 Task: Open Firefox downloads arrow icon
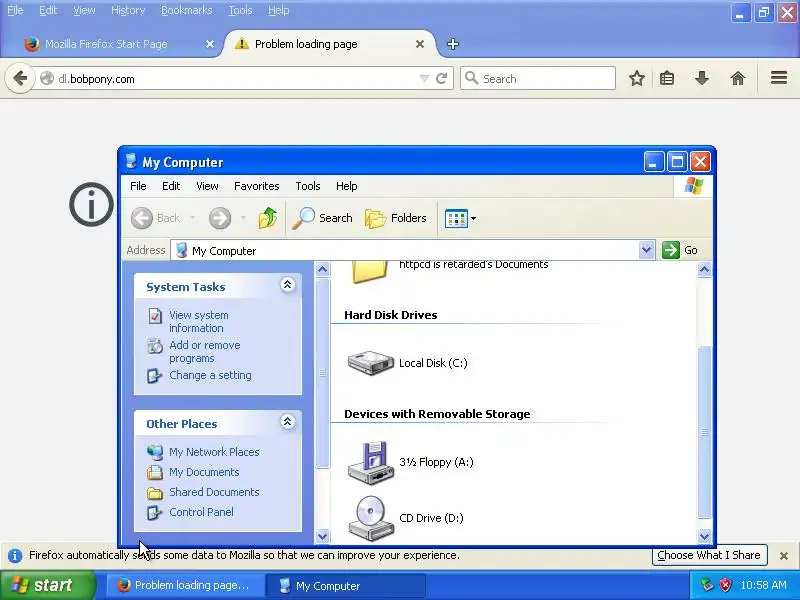702,78
